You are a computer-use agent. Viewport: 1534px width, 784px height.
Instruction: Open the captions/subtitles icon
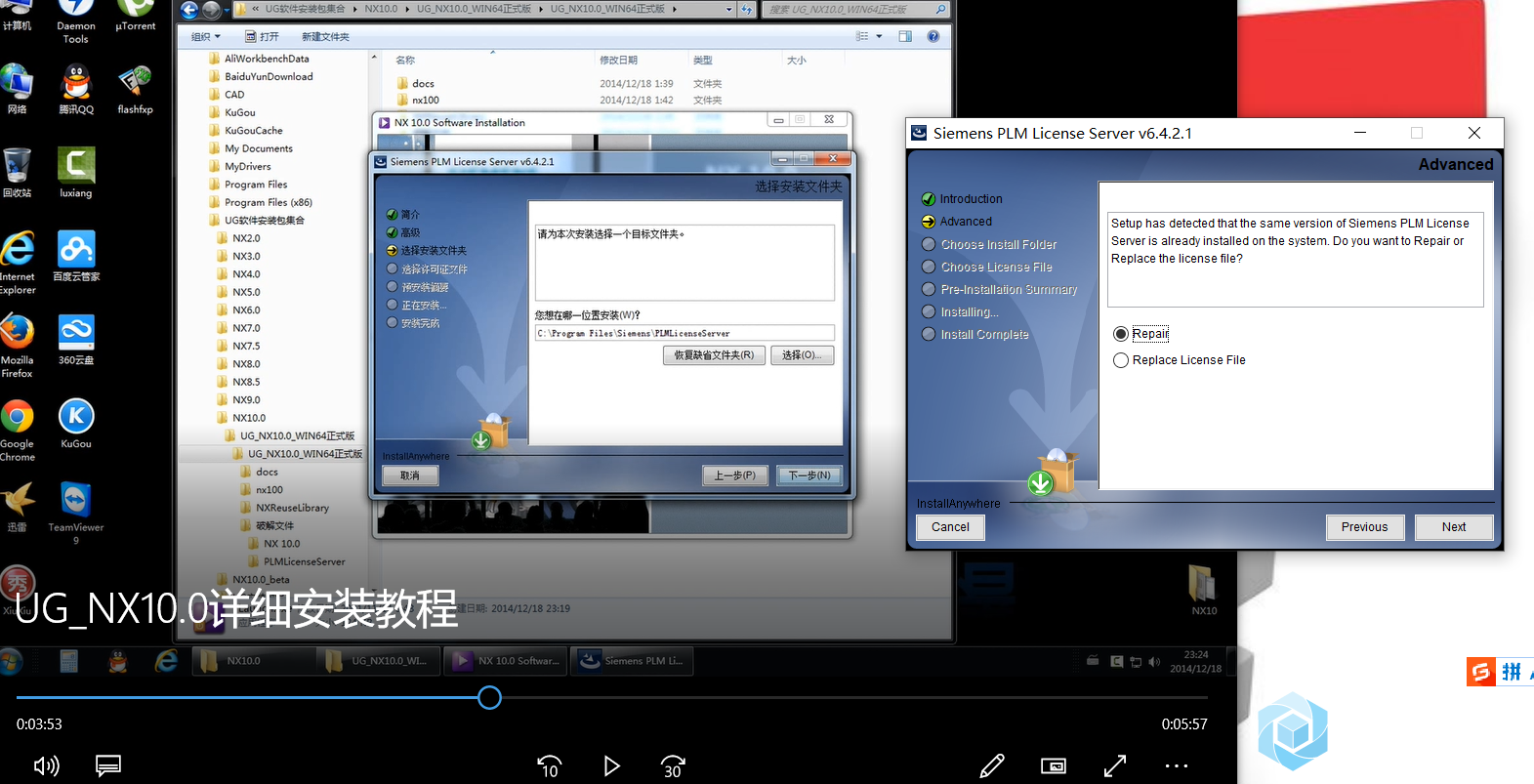pos(108,766)
